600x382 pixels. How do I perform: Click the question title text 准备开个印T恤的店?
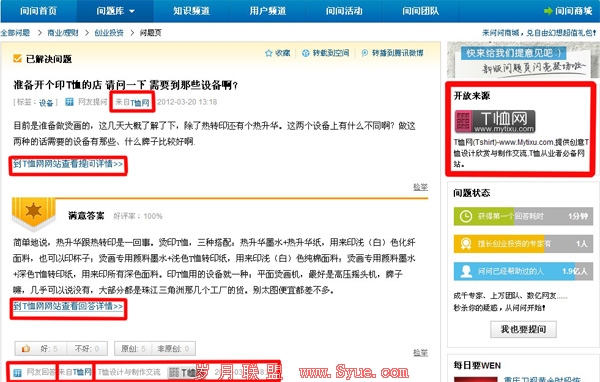pyautogui.click(x=126, y=85)
